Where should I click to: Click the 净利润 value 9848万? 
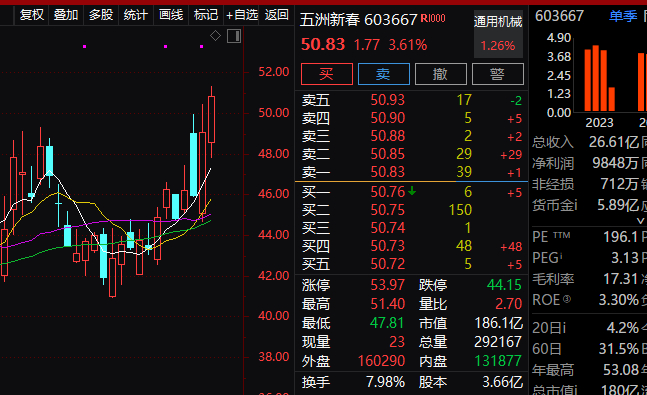coord(615,163)
